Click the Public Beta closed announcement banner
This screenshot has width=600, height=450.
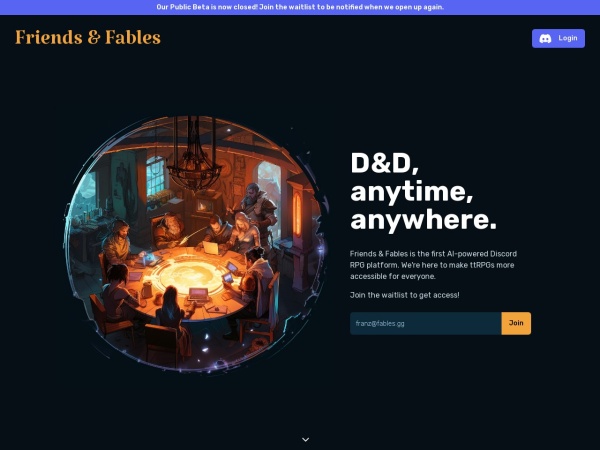point(300,6)
